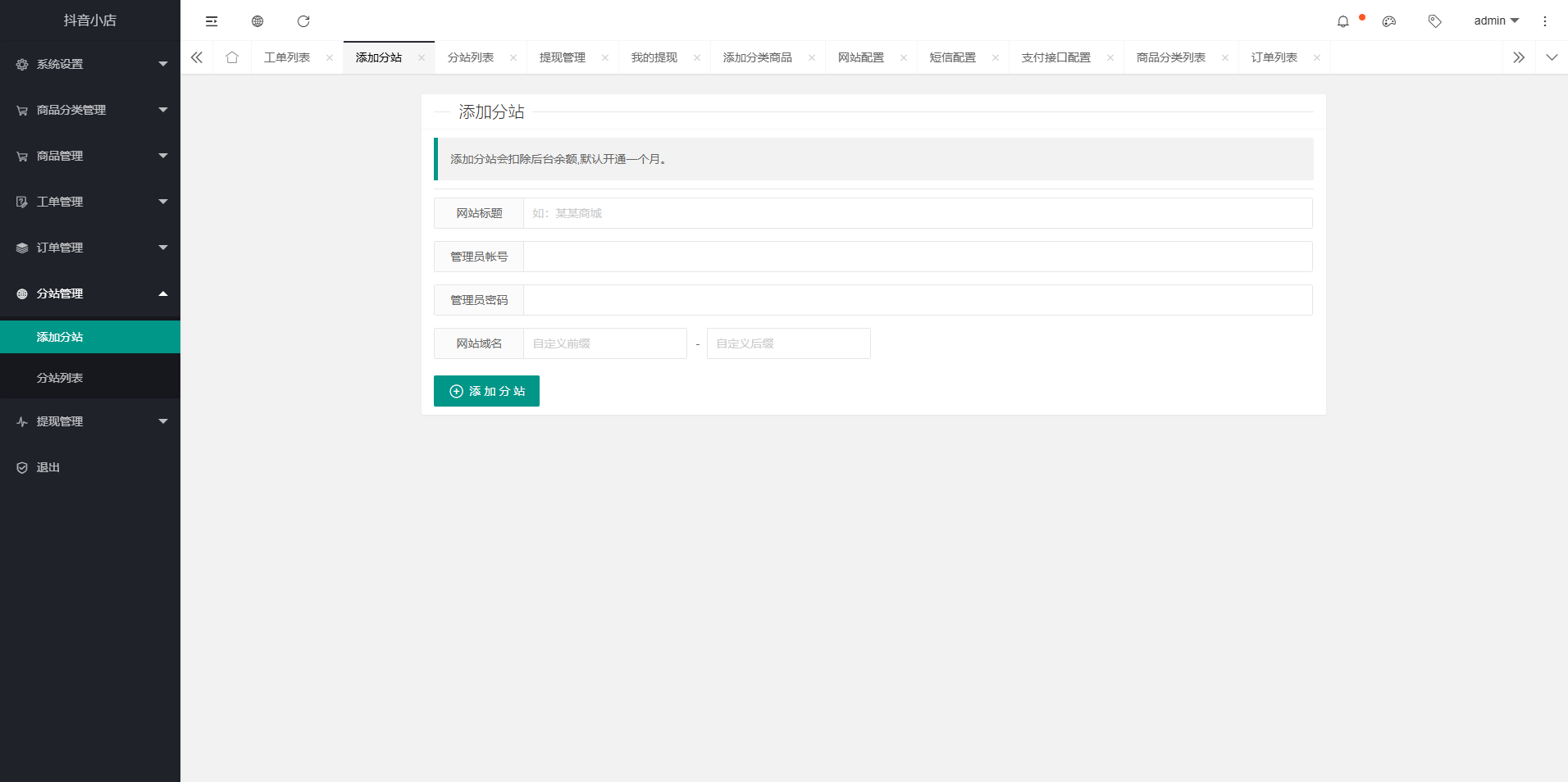Click the 添加分站 submit button

coord(485,391)
